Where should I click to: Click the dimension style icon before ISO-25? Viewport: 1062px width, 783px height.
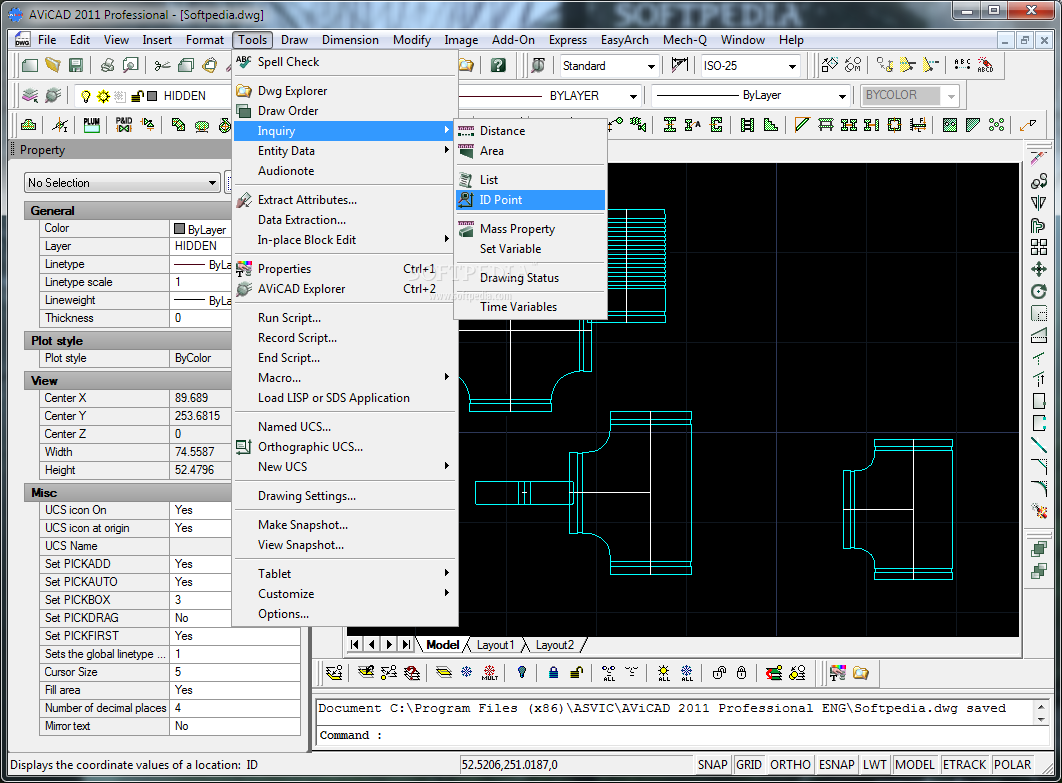[679, 65]
